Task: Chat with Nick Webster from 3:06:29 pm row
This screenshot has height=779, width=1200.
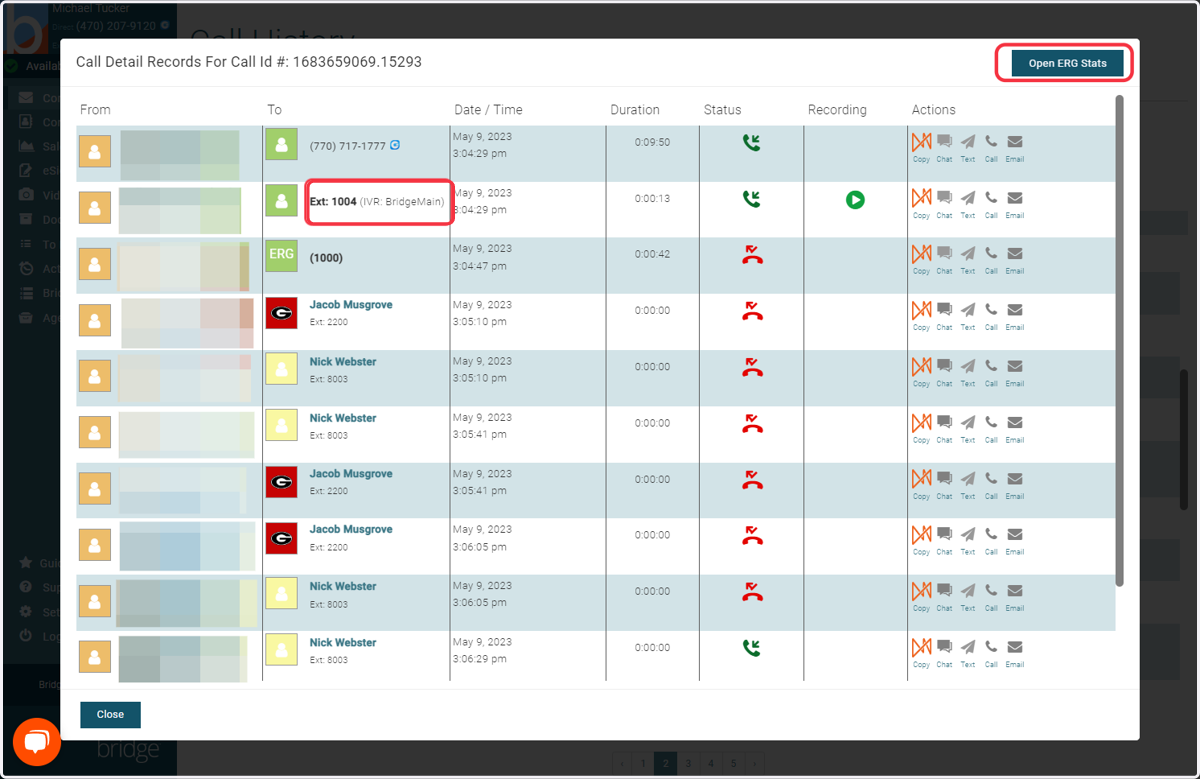Action: (944, 652)
